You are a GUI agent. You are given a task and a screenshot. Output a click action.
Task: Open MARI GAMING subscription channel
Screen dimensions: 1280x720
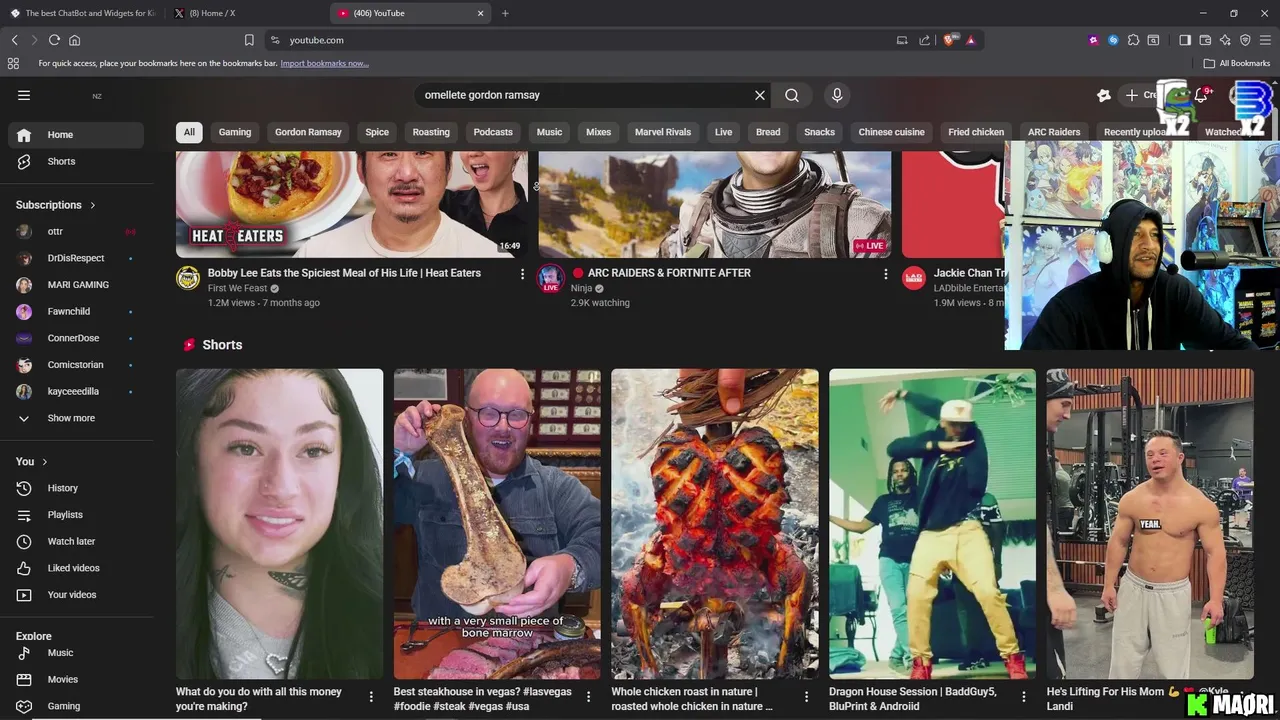click(x=76, y=285)
